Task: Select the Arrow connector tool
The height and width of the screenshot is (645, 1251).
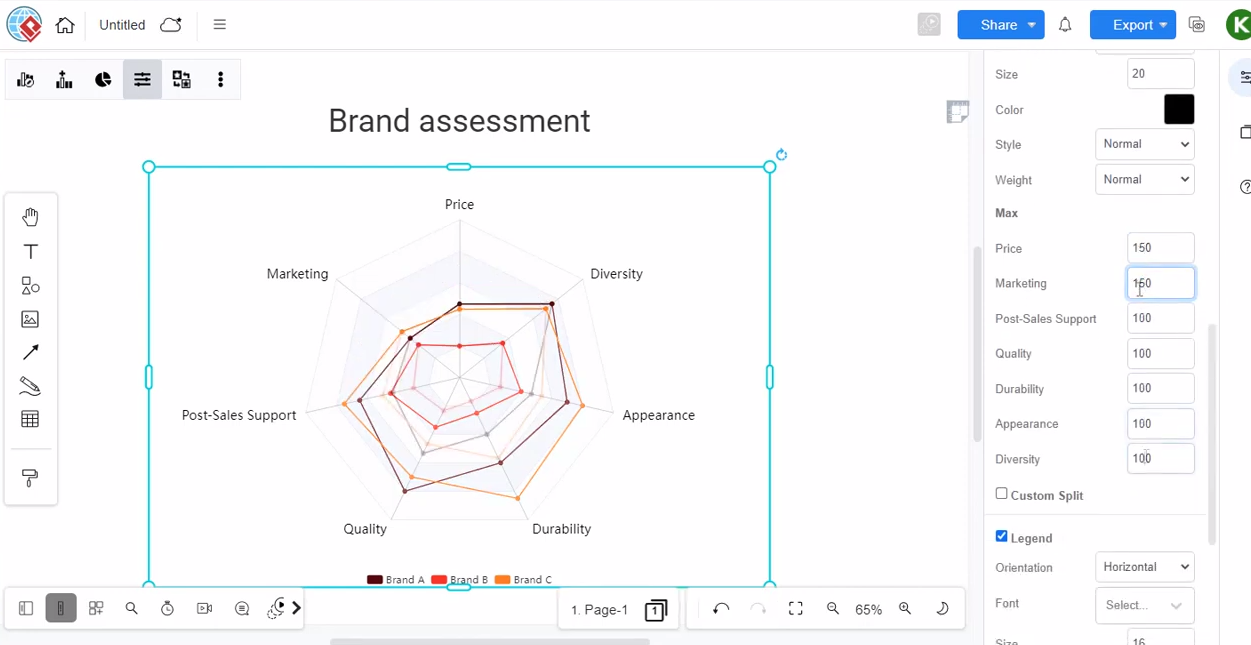Action: coord(30,353)
